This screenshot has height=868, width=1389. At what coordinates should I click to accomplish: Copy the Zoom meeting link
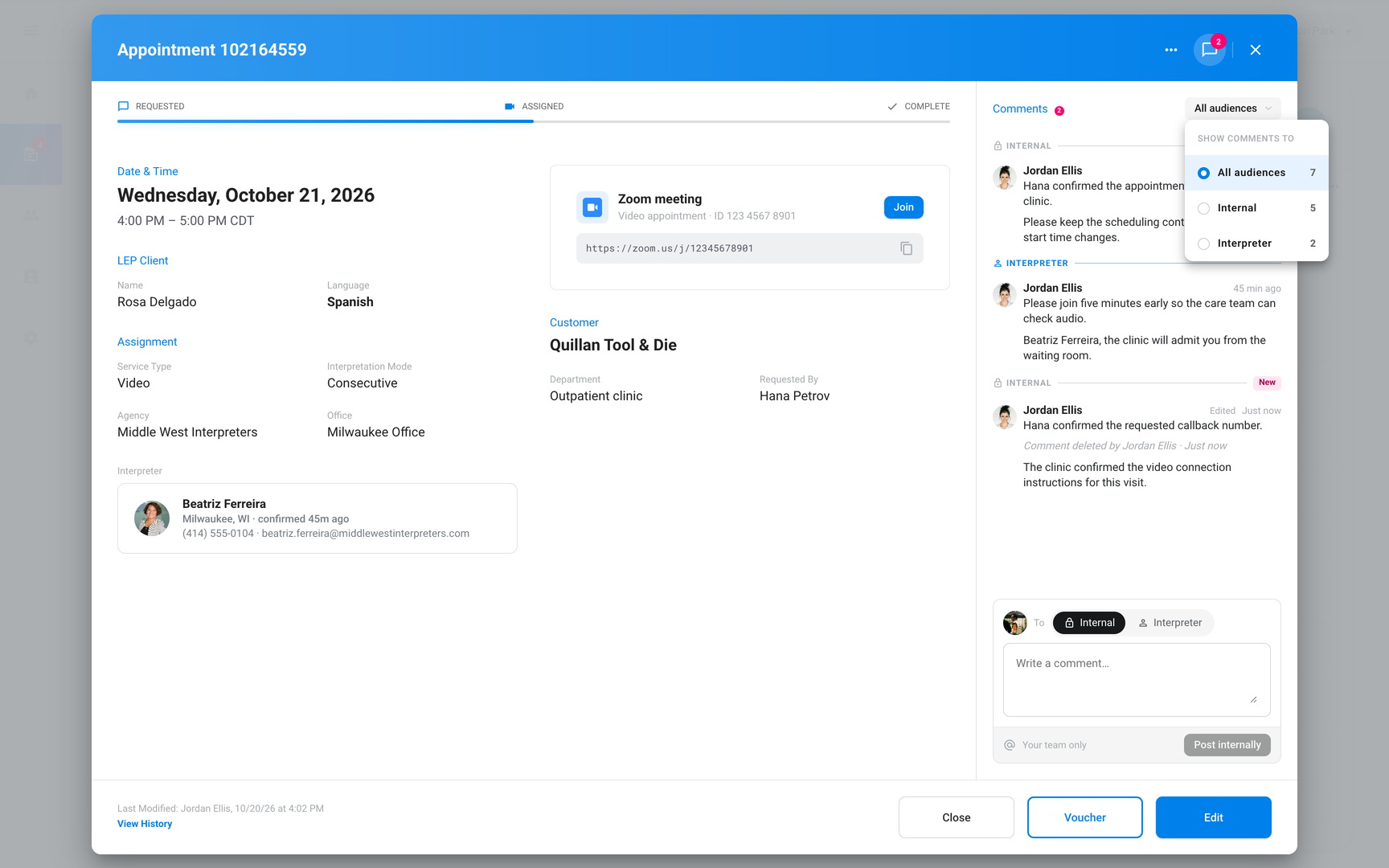[x=906, y=248]
